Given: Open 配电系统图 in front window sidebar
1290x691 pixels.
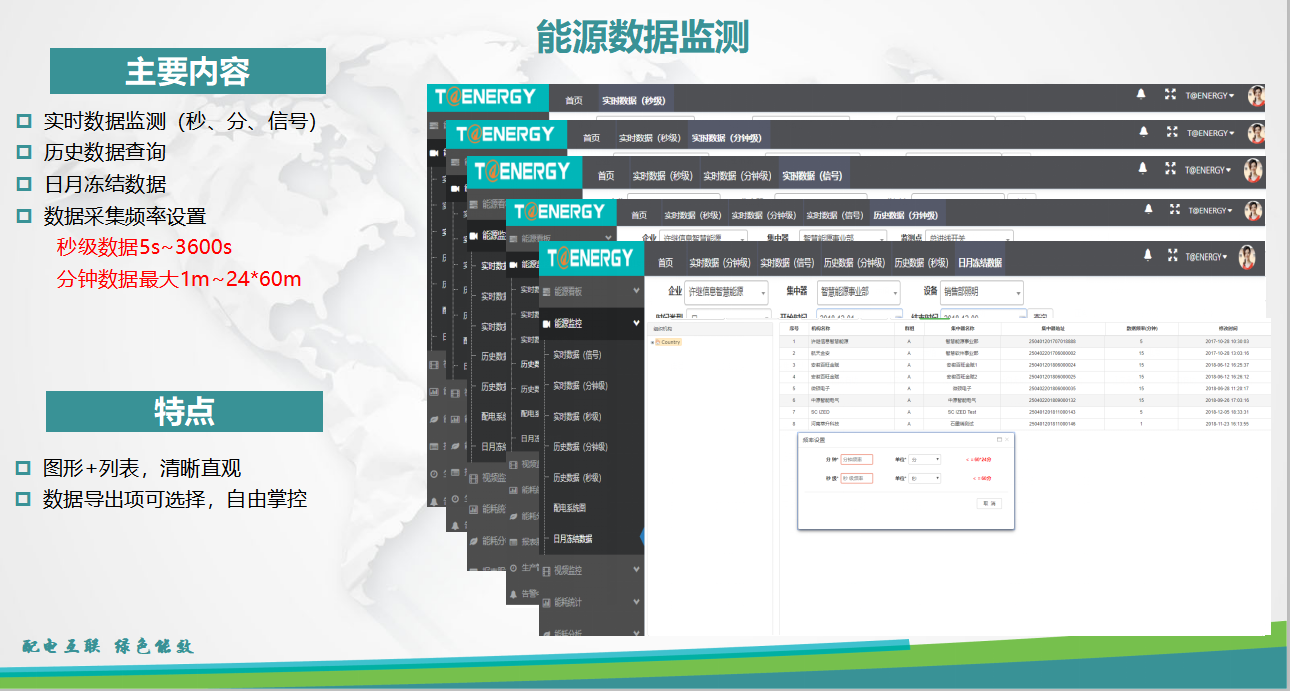Looking at the screenshot, I should coord(570,508).
